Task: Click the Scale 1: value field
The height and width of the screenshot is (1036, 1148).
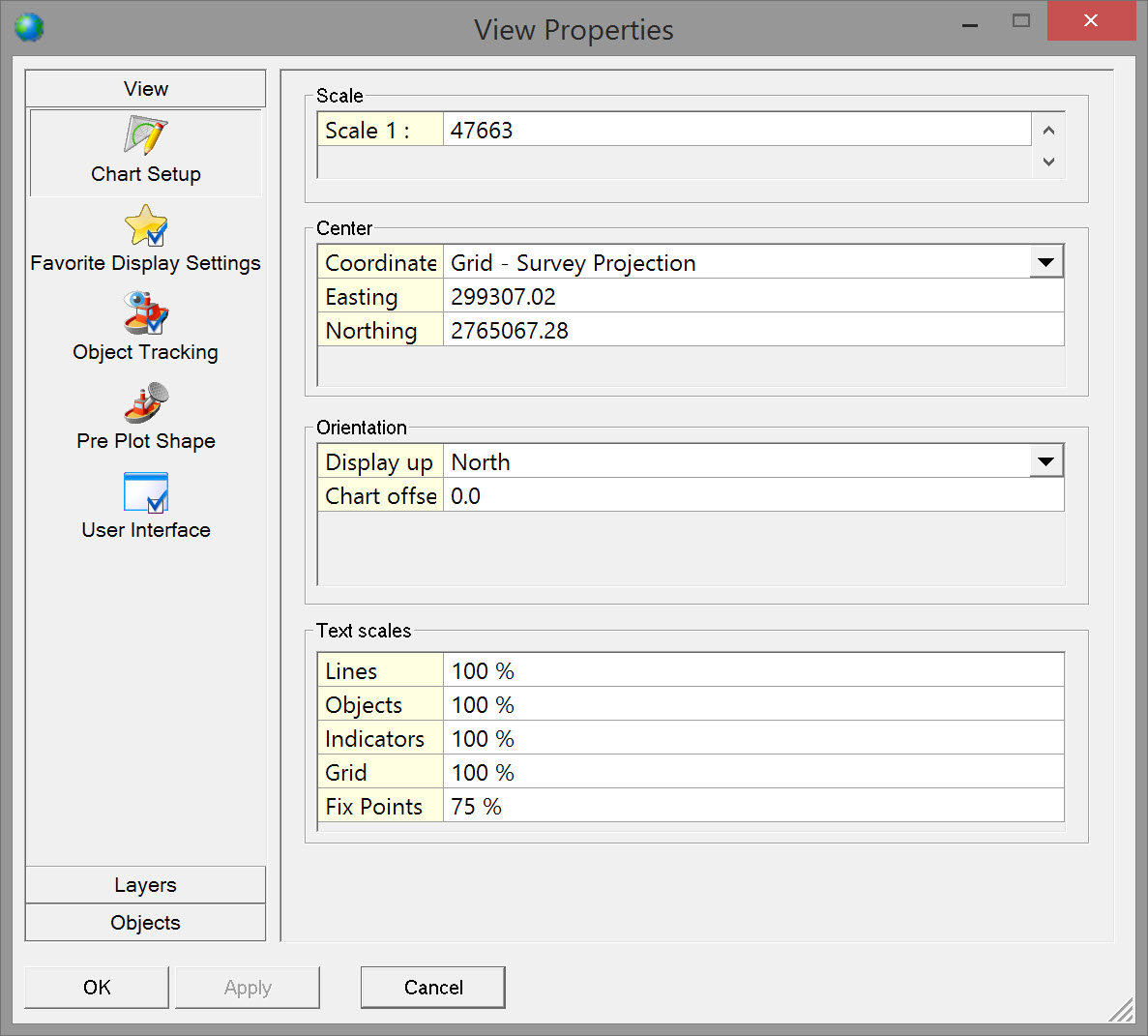Action: [735, 131]
